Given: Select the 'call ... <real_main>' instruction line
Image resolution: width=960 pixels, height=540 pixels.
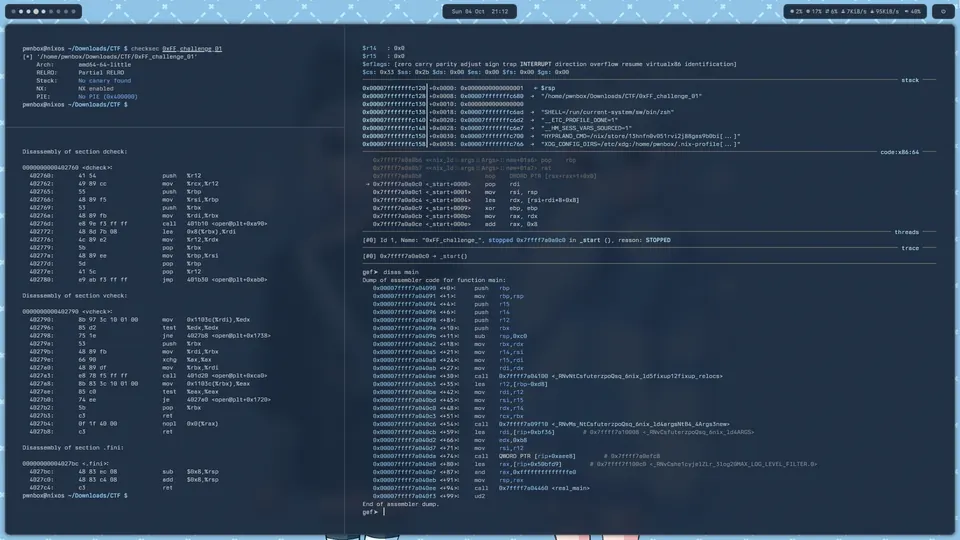Looking at the screenshot, I should (481, 488).
